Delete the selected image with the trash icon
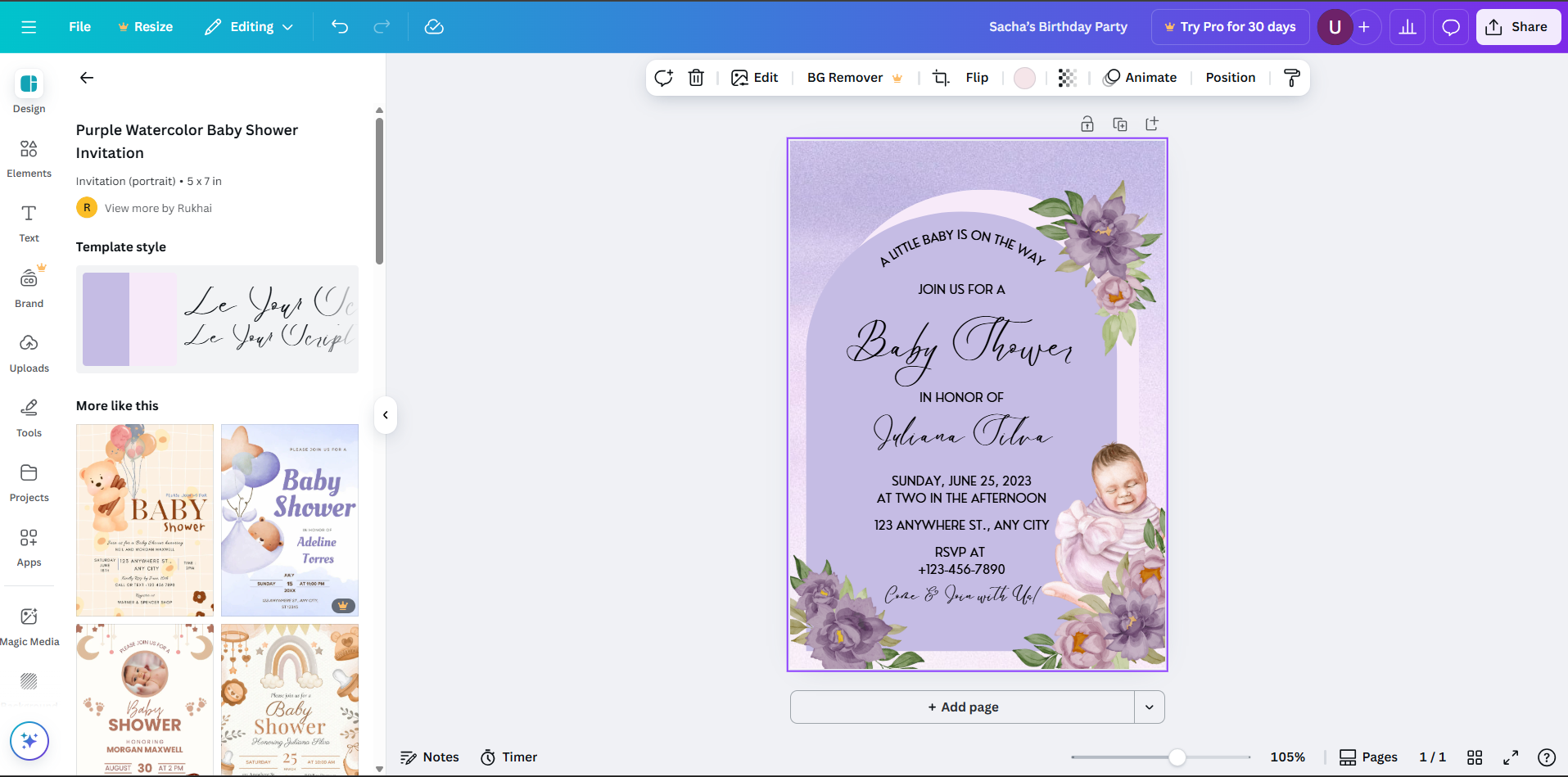1568x777 pixels. [x=696, y=77]
